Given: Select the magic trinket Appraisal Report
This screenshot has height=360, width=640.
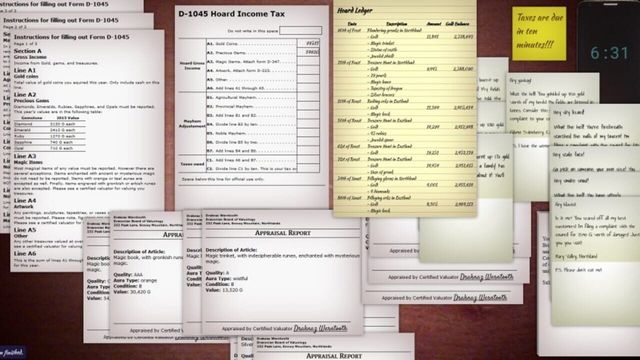Looking at the screenshot, I should (x=282, y=272).
